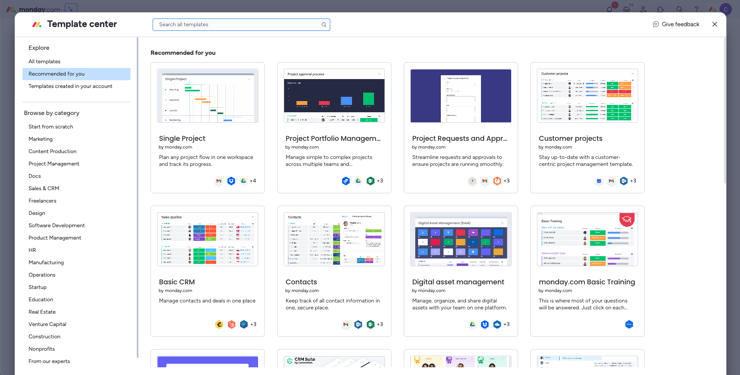This screenshot has width=740, height=375.
Task: Click +4 integrations on Single Project card
Action: 253,181
